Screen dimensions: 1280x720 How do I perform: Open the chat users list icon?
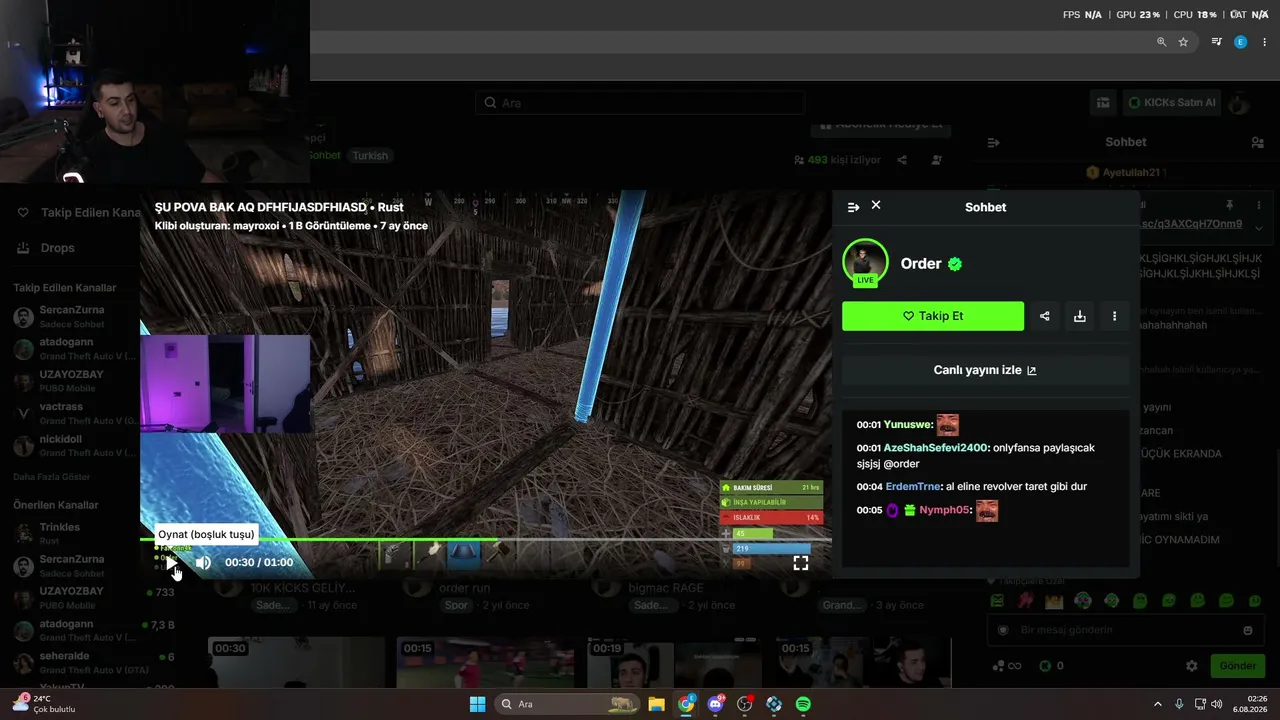coord(1258,143)
